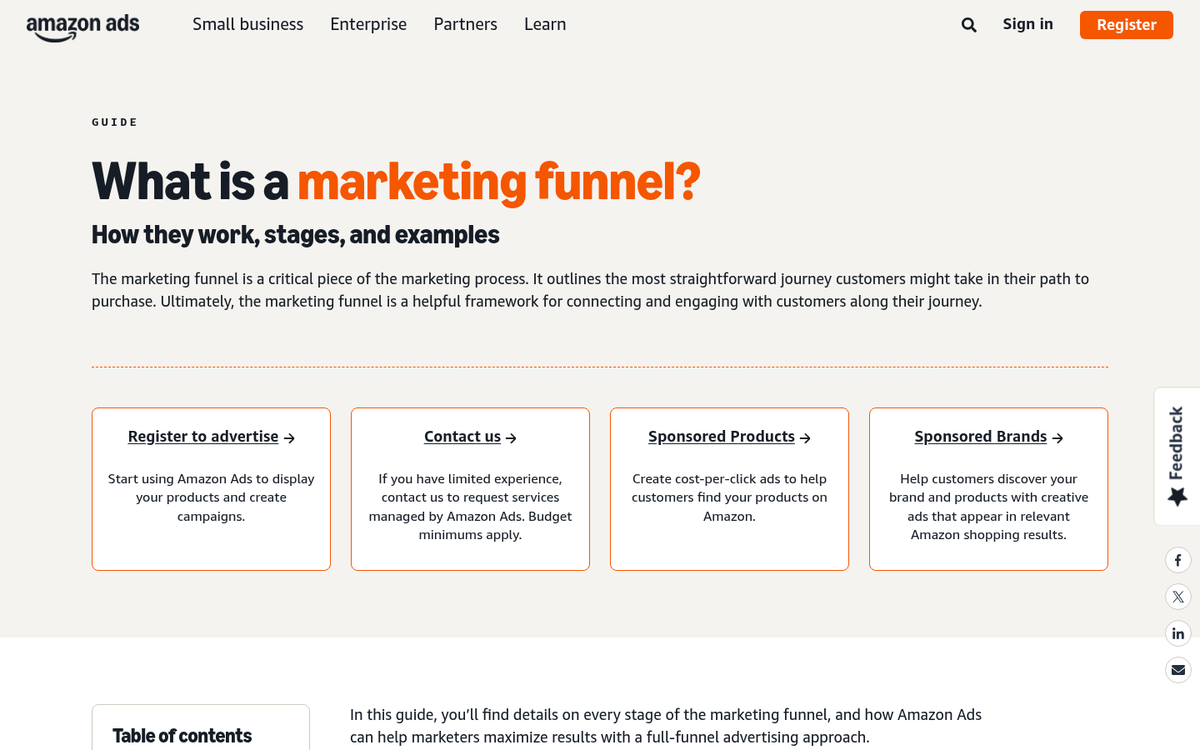Follow the Contact us link
The image size is (1200, 750).
(x=462, y=436)
